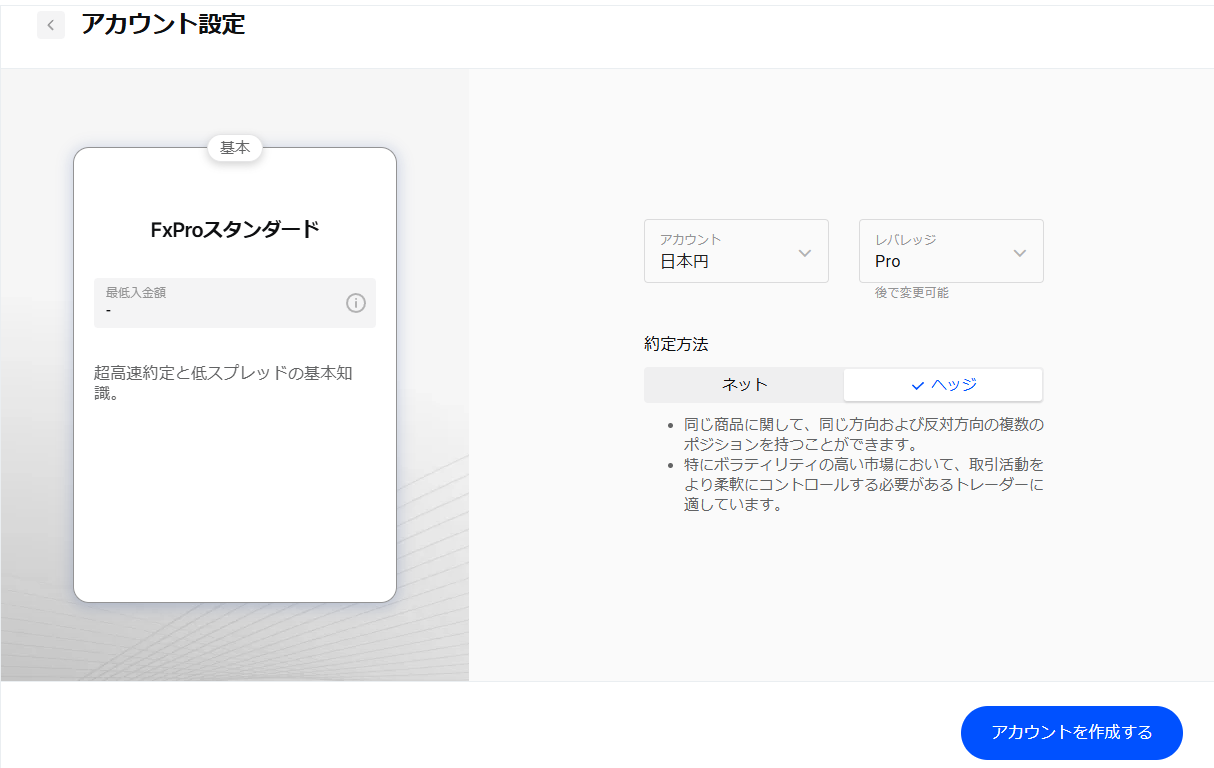The width and height of the screenshot is (1214, 768).
Task: Click the checkmark icon next to ヘッジ
Action: click(917, 385)
